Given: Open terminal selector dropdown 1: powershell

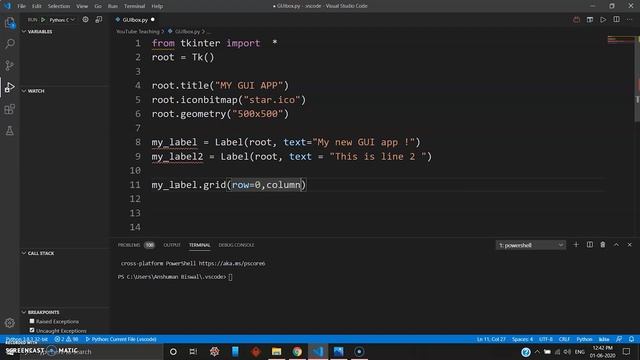Looking at the screenshot, I should click(x=530, y=245).
